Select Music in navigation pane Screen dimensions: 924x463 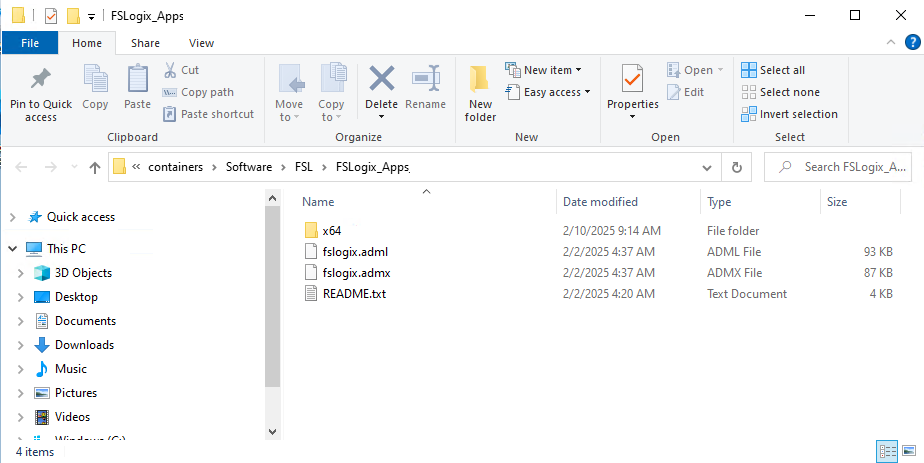click(x=71, y=369)
